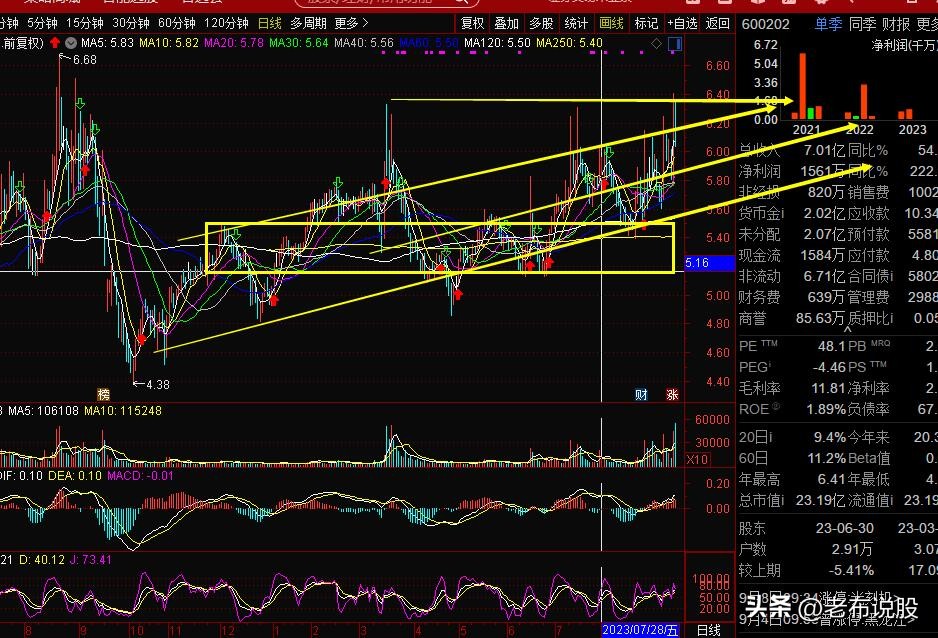Screen dimensions: 938x638
Task: Click 日线 label at chart bottom-right
Action: click(709, 630)
